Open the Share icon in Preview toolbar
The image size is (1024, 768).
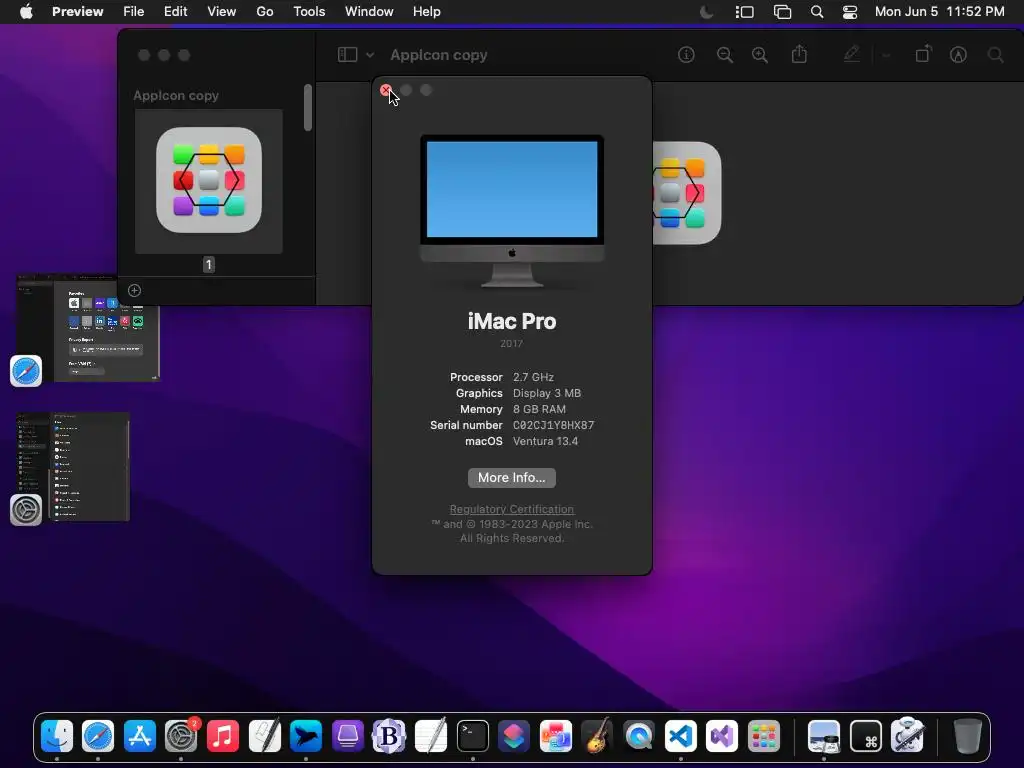point(799,54)
